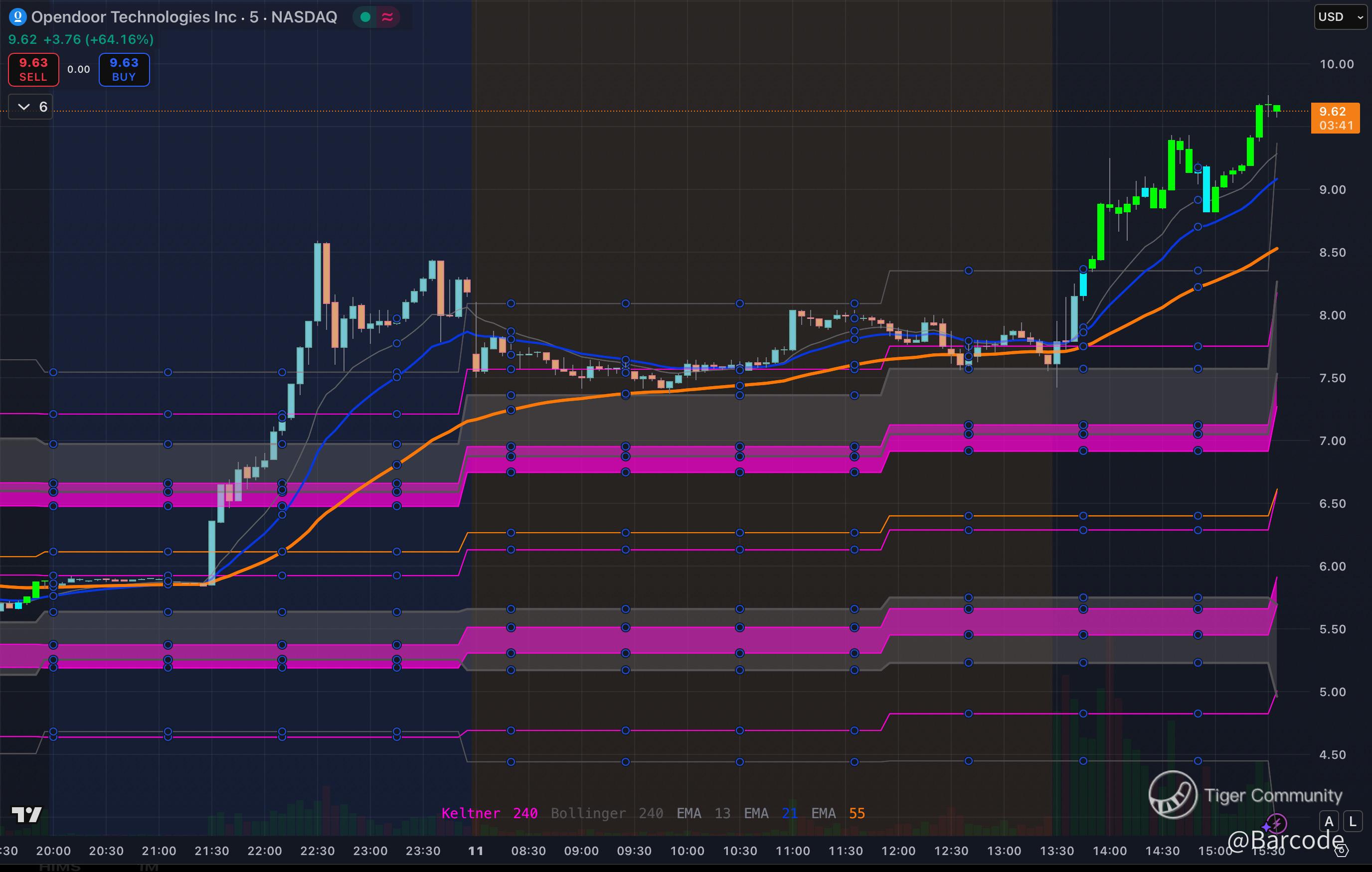Click the pink data approximation wave icon
Image resolution: width=1372 pixels, height=872 pixels.
387,17
